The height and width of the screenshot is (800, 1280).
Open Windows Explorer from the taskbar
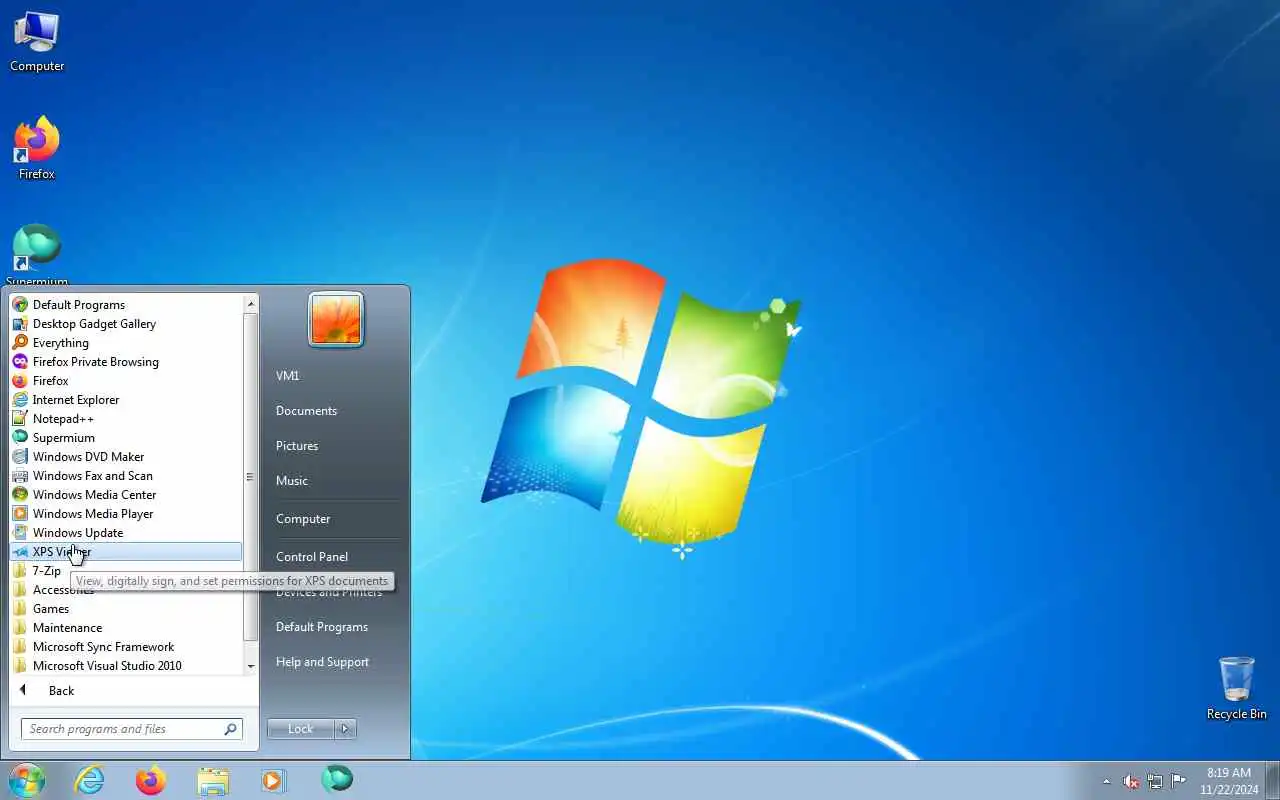pyautogui.click(x=213, y=780)
